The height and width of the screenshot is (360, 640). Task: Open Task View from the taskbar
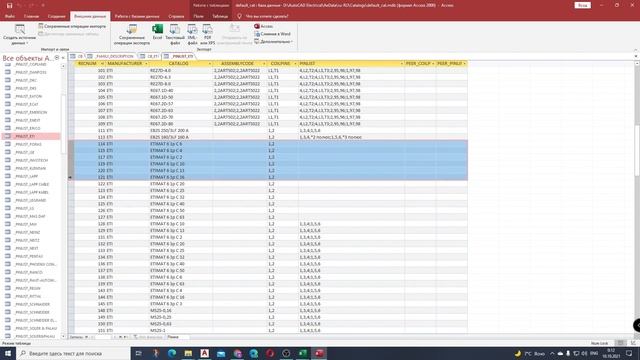pos(139,353)
